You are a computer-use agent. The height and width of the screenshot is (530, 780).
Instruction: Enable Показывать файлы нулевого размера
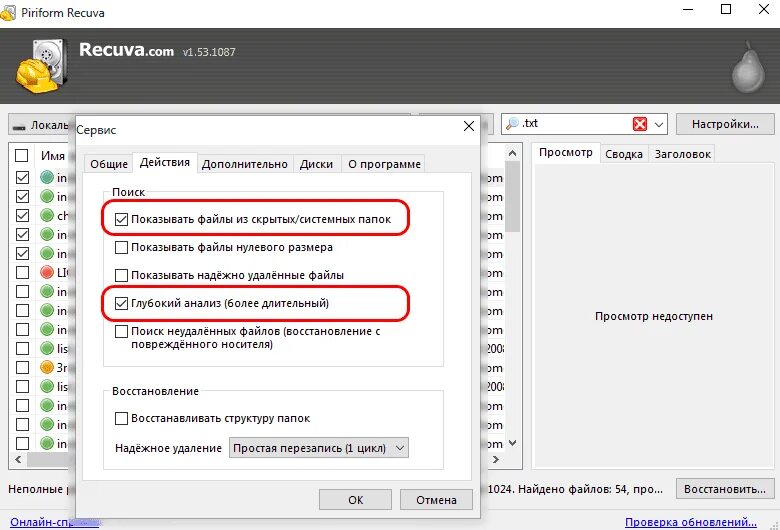[x=121, y=247]
